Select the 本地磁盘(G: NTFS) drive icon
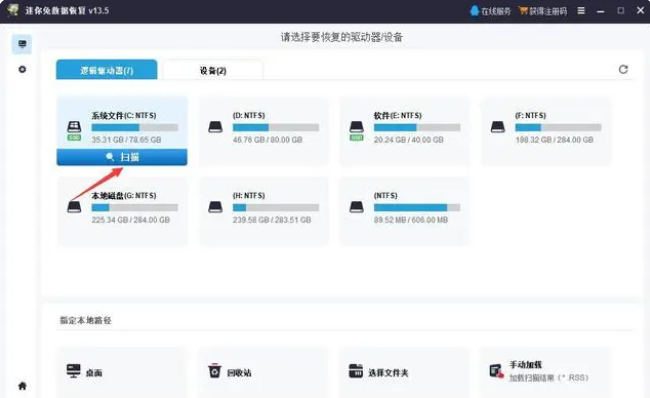This screenshot has height=398, width=650. (74, 207)
